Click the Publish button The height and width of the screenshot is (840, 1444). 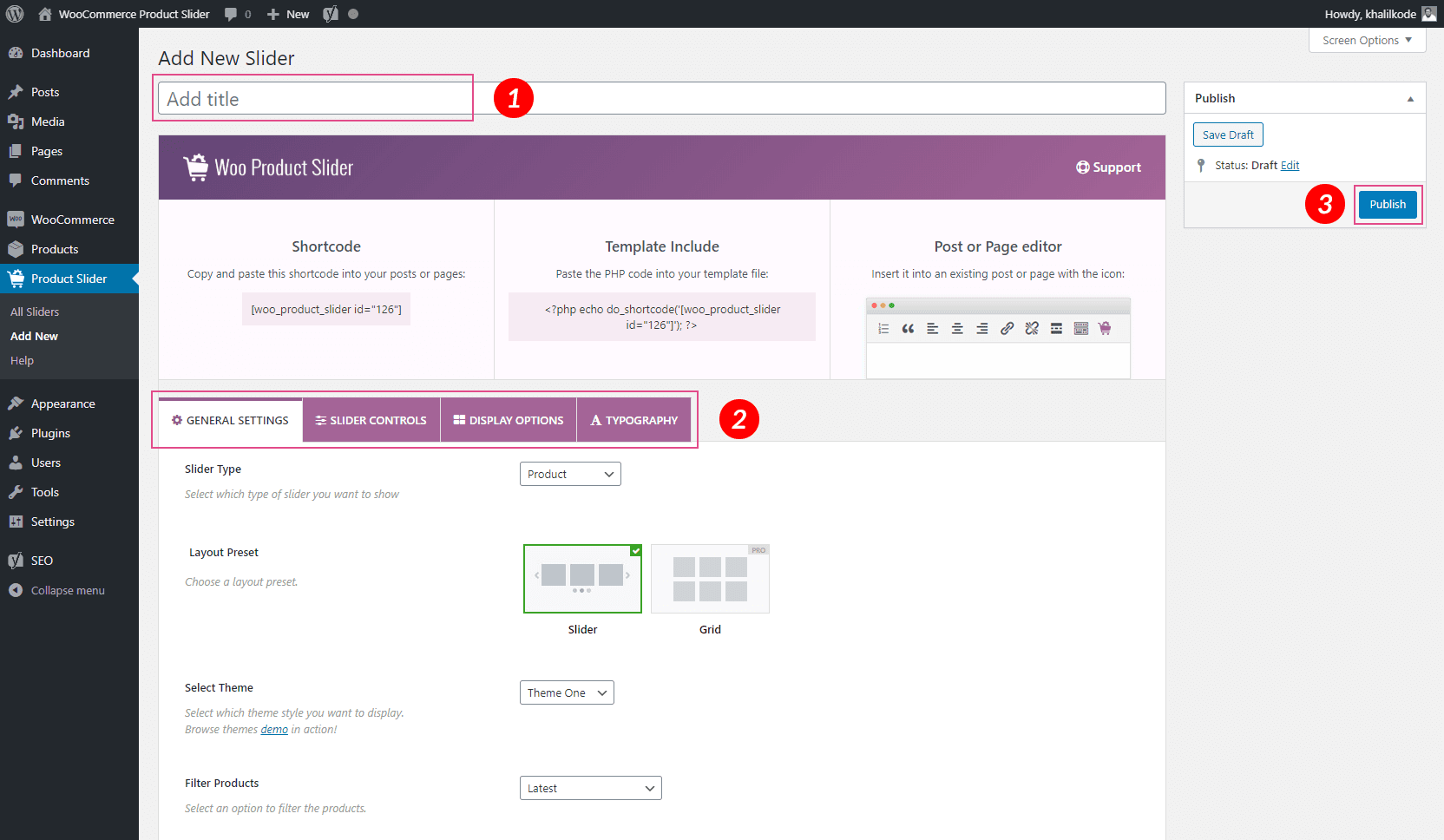tap(1388, 204)
